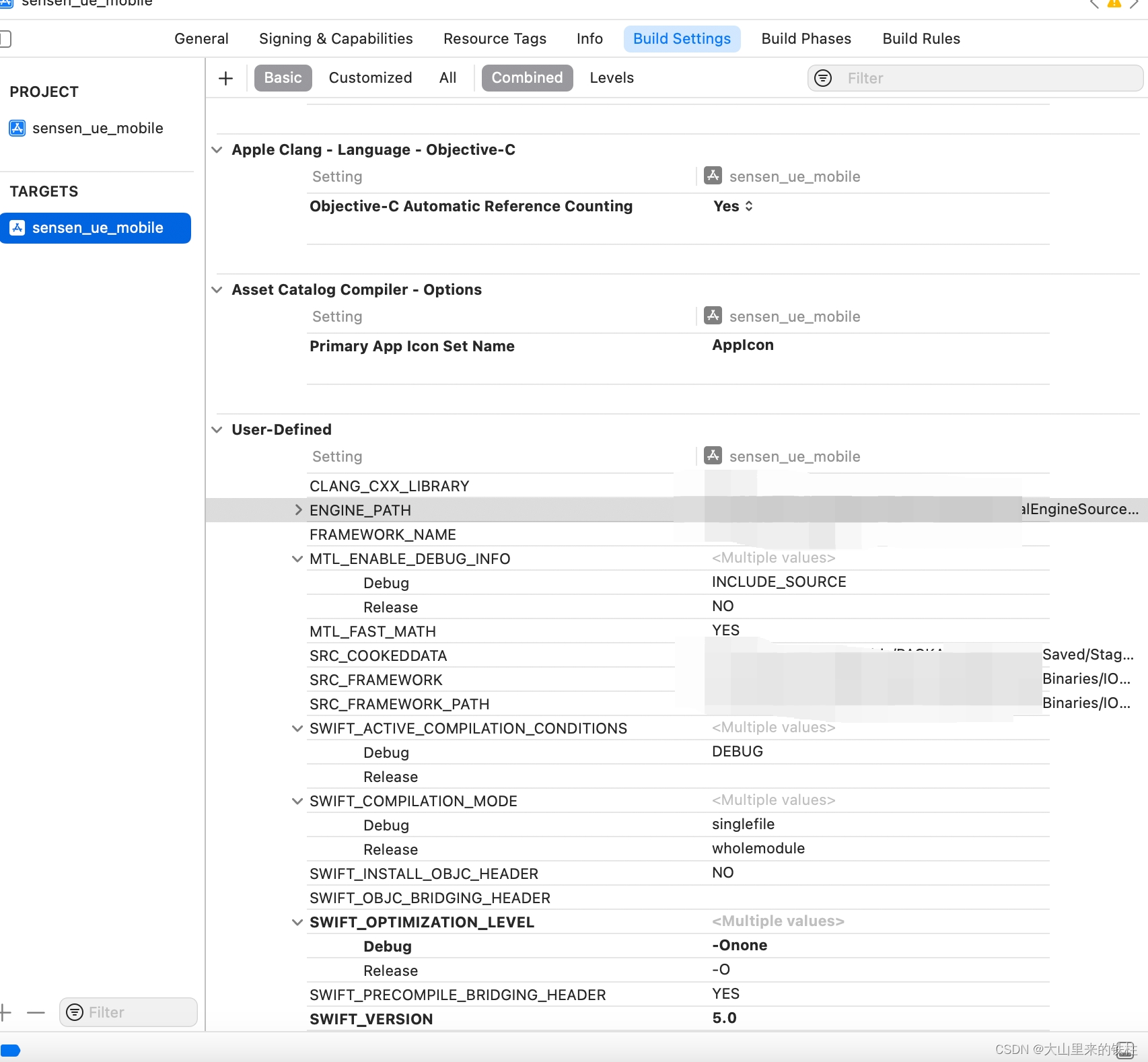Select the Combined view mode
The height and width of the screenshot is (1062, 1148).
[x=527, y=78]
